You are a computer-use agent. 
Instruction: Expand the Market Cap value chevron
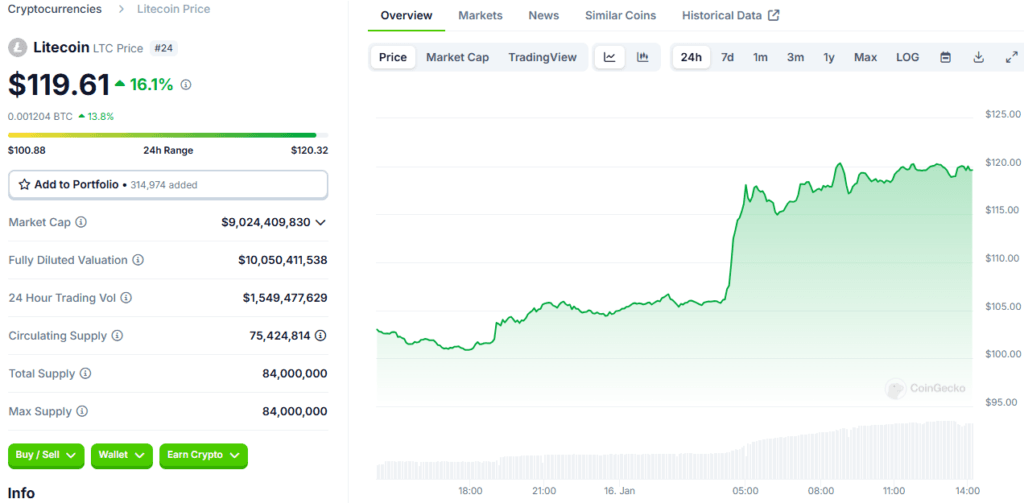tap(321, 223)
